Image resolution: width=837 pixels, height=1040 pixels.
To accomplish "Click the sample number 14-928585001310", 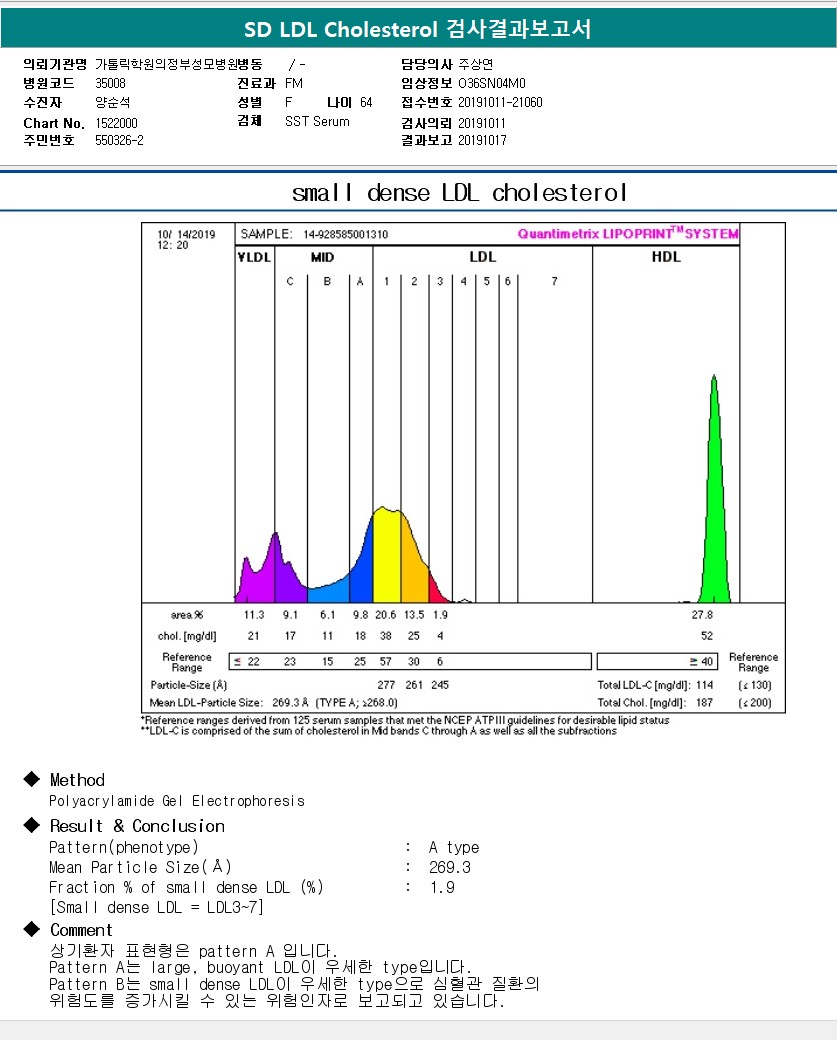I will (338, 234).
